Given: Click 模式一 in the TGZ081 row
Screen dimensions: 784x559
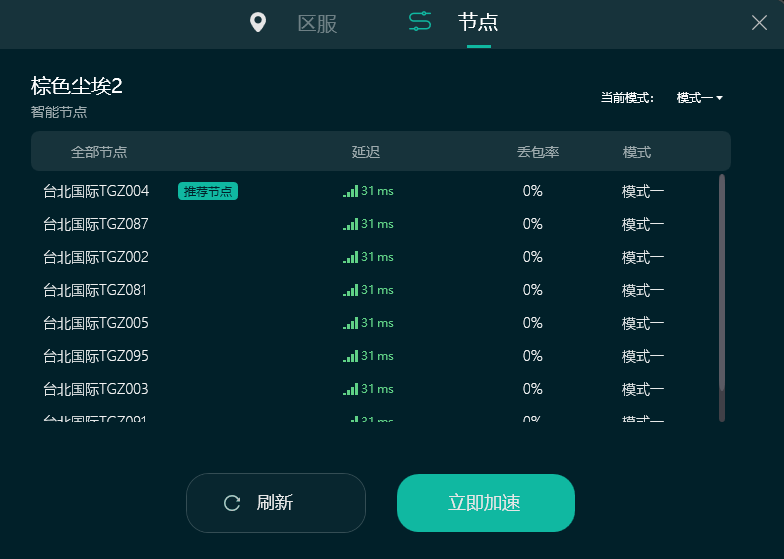Looking at the screenshot, I should (643, 290).
